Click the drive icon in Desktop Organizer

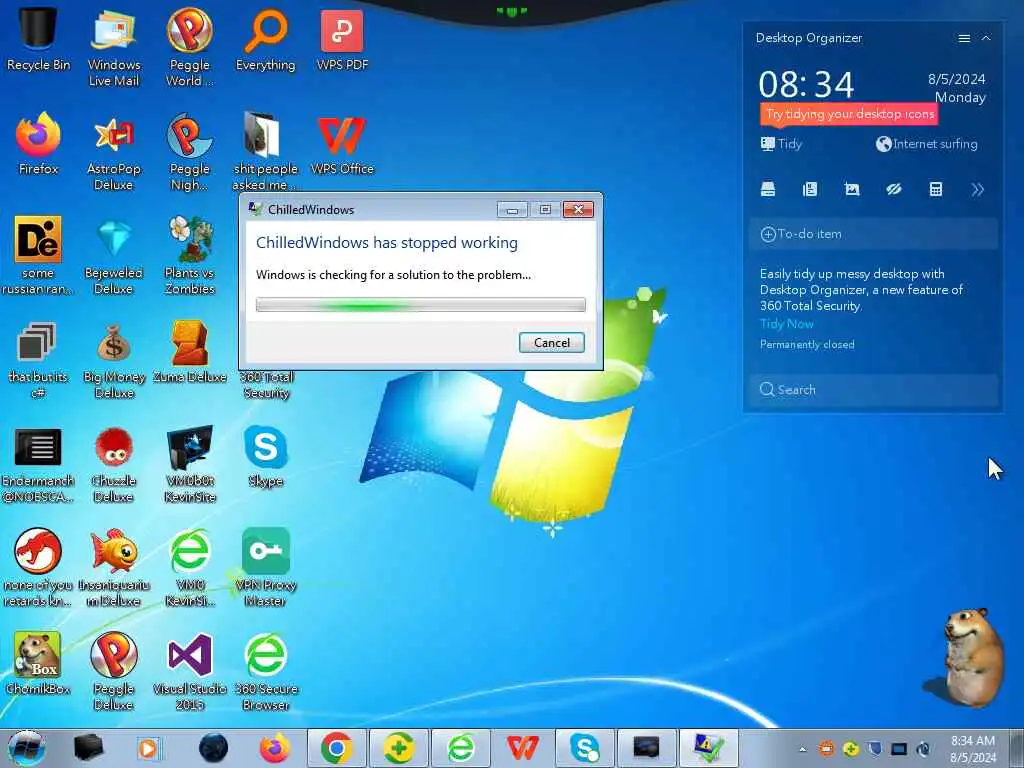[x=768, y=189]
